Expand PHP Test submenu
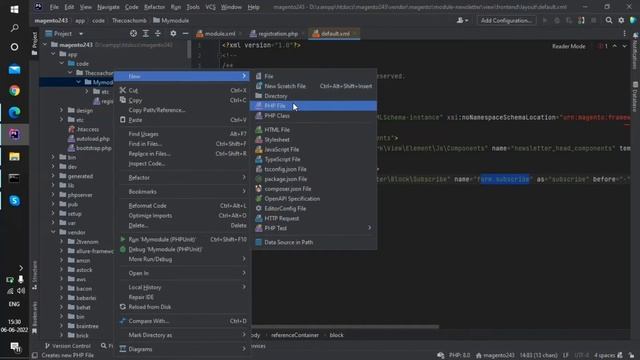Image resolution: width=640 pixels, height=360 pixels. (313, 228)
